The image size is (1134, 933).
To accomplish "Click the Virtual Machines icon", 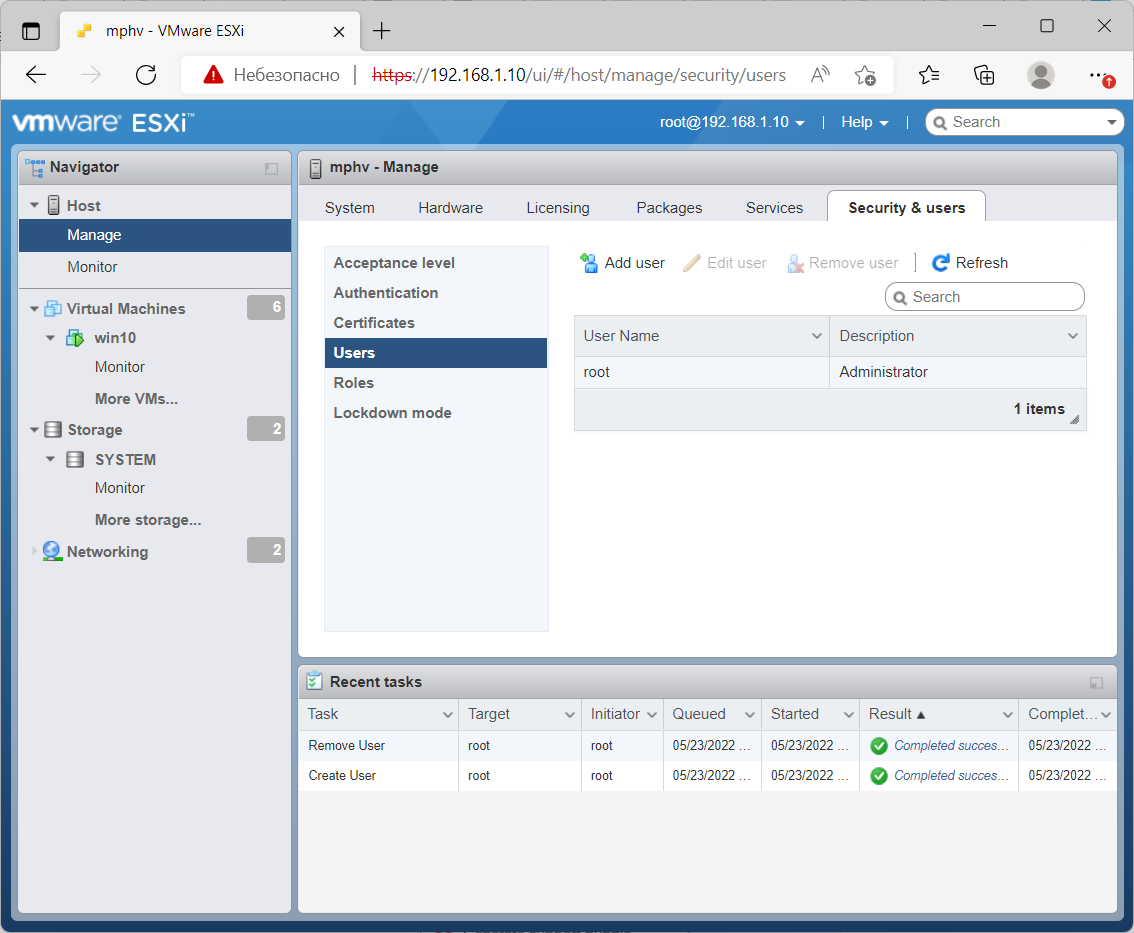I will click(53, 309).
